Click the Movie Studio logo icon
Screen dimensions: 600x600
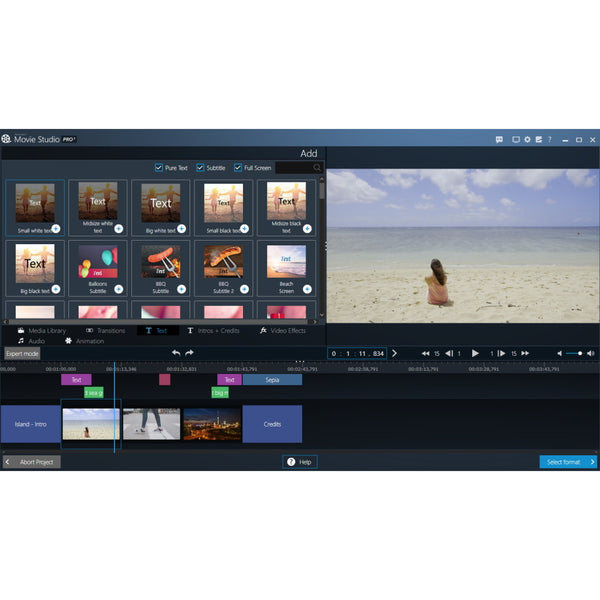6,139
